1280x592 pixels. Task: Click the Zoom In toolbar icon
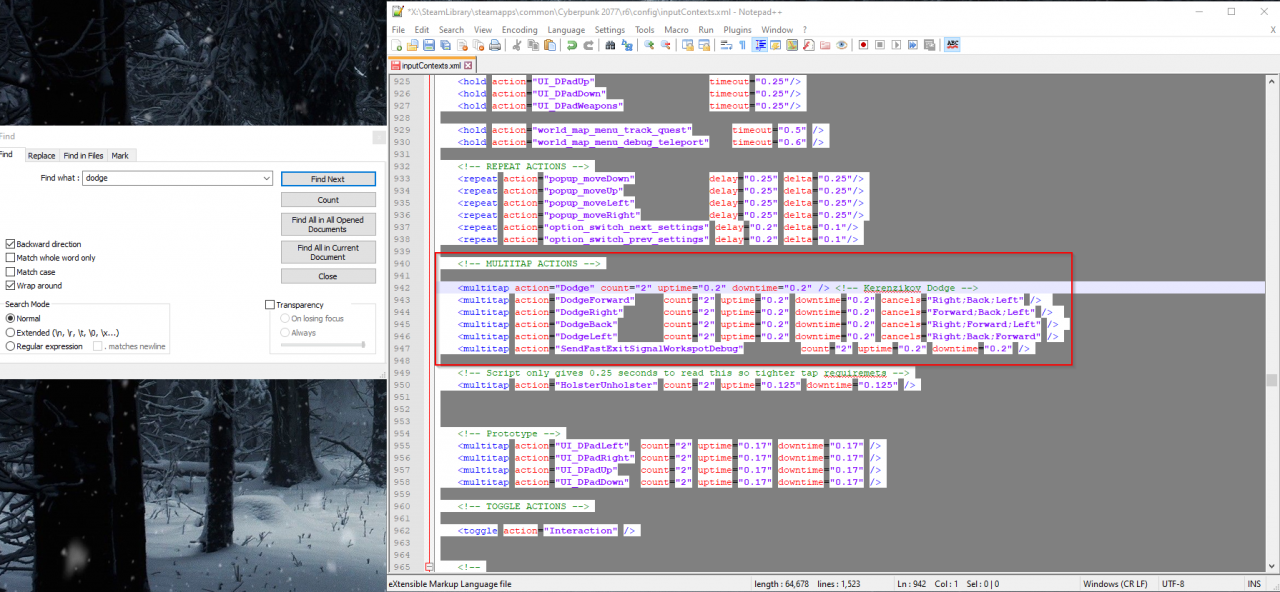(x=649, y=45)
